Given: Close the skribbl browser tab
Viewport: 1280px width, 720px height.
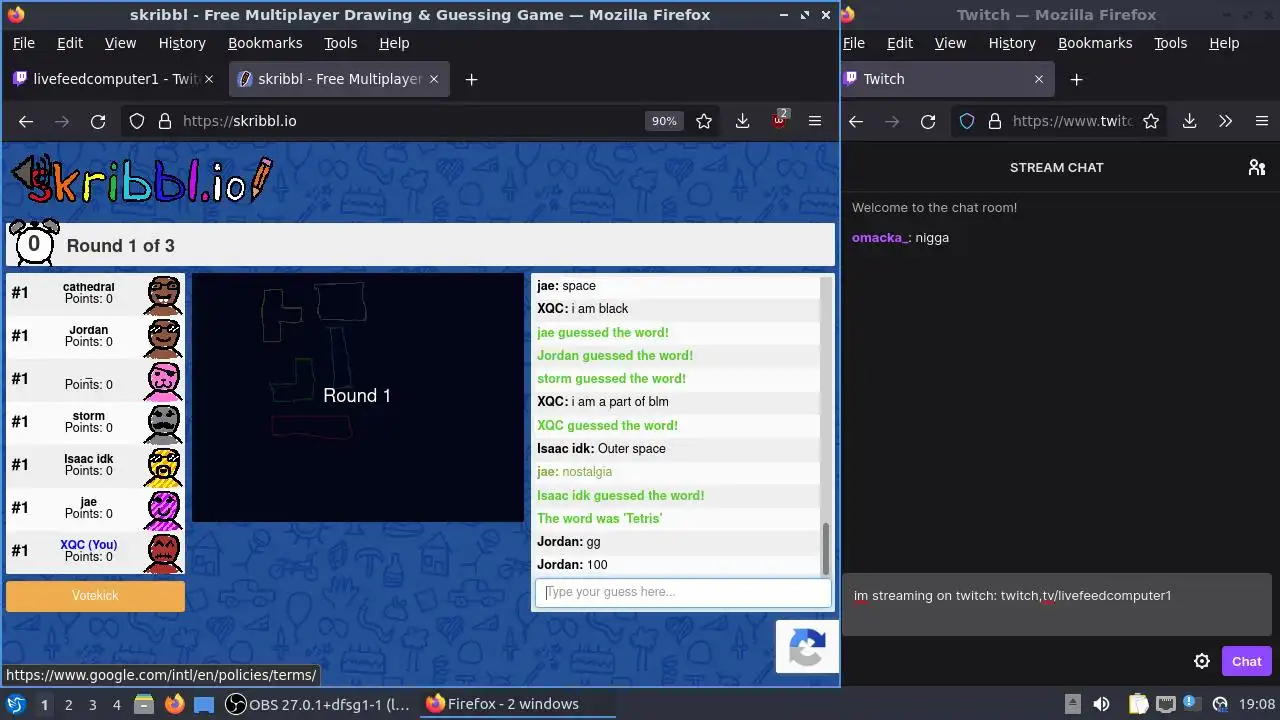Looking at the screenshot, I should 434,79.
